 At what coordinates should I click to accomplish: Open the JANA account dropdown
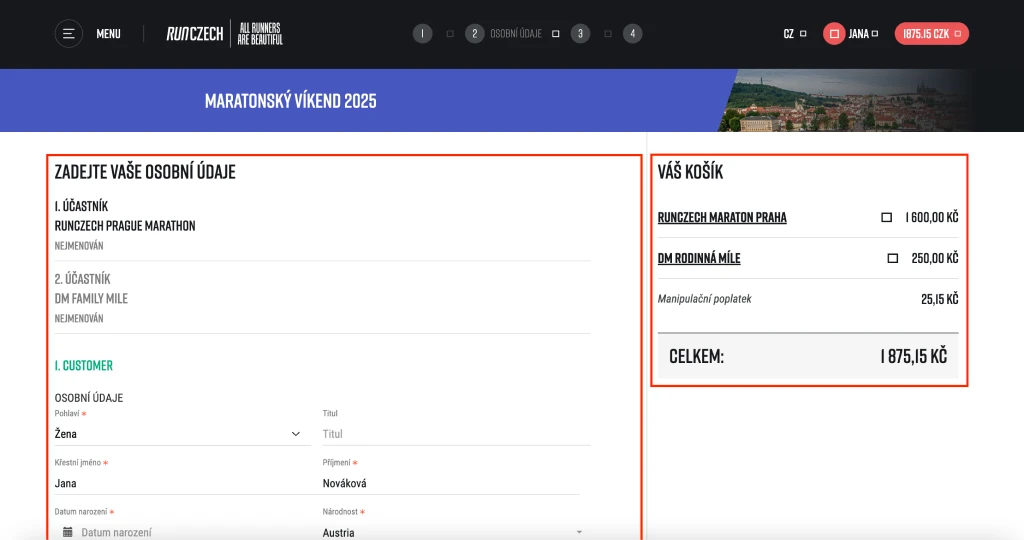pos(863,34)
